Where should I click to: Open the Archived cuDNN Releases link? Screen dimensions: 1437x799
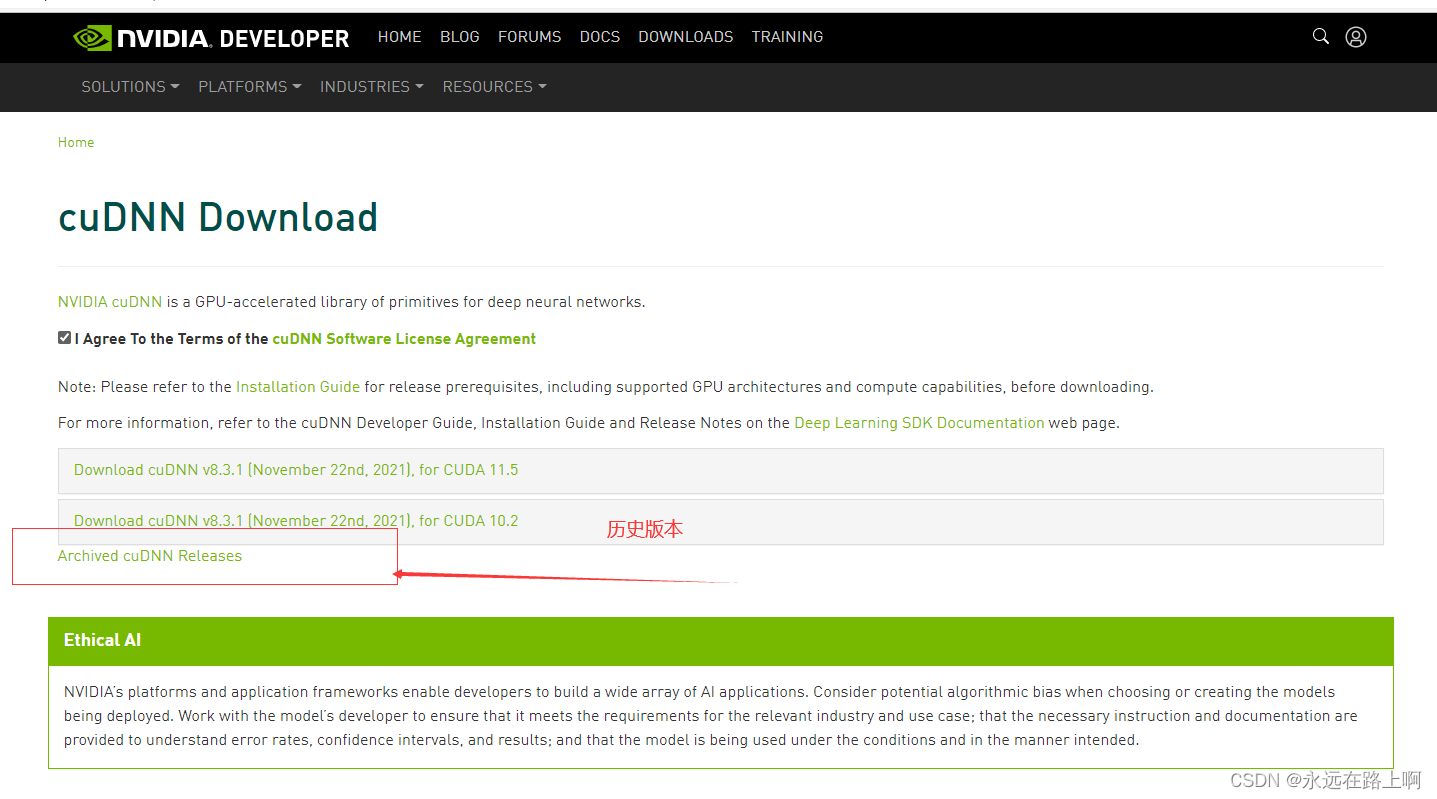(150, 556)
